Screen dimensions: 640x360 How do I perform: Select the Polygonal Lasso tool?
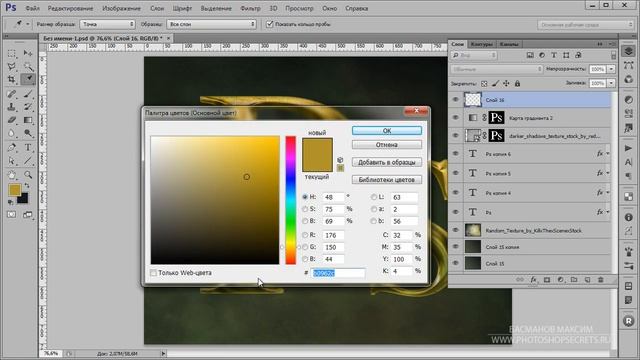[11, 66]
